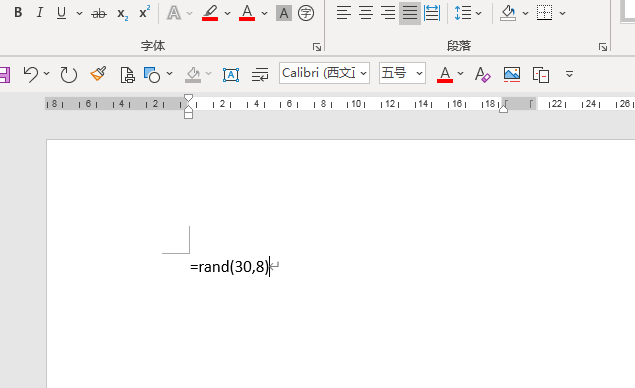Click the wrap text icon
Screen dimensions: 635x388
coord(260,75)
